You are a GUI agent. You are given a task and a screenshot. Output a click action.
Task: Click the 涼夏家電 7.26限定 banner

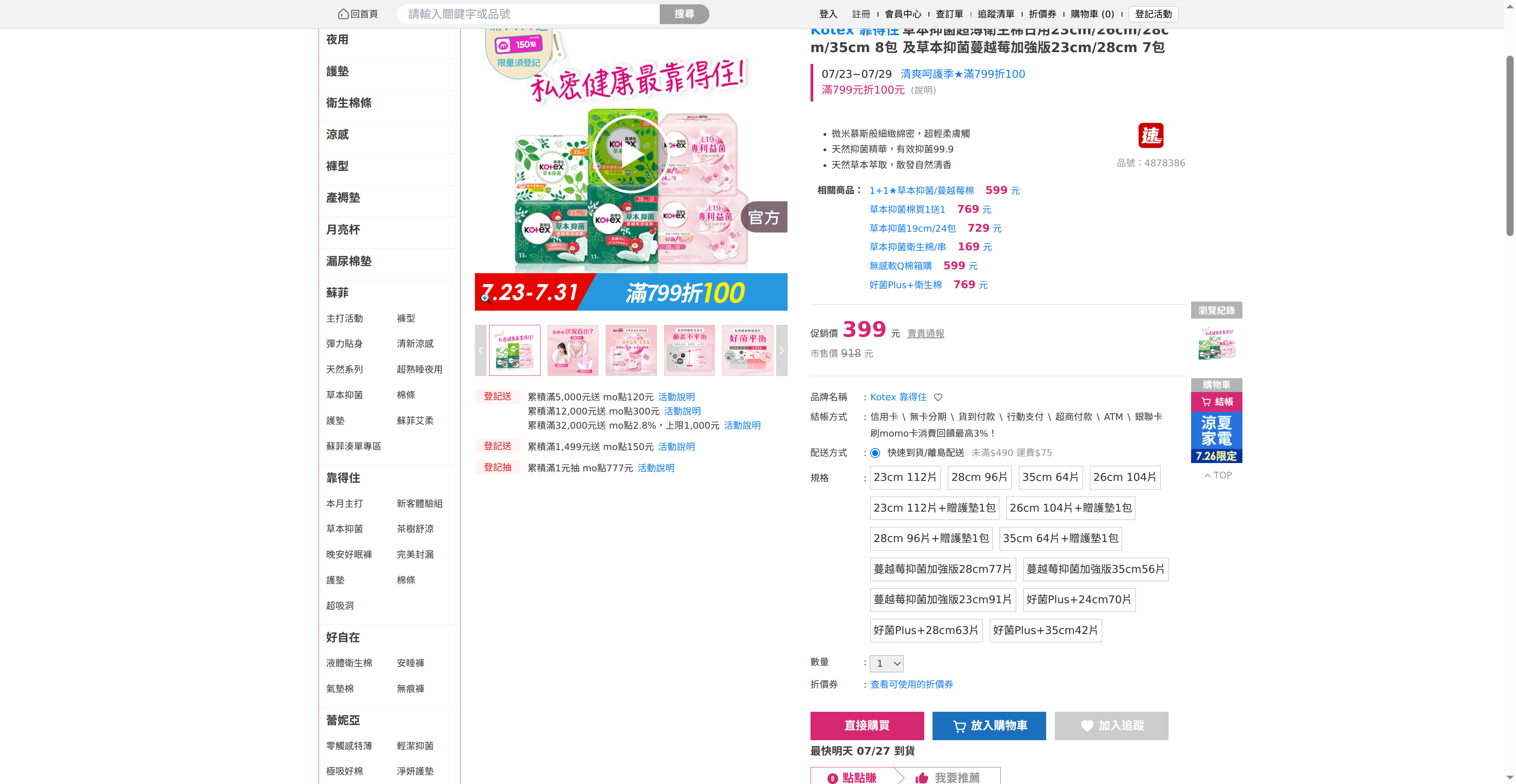1216,437
